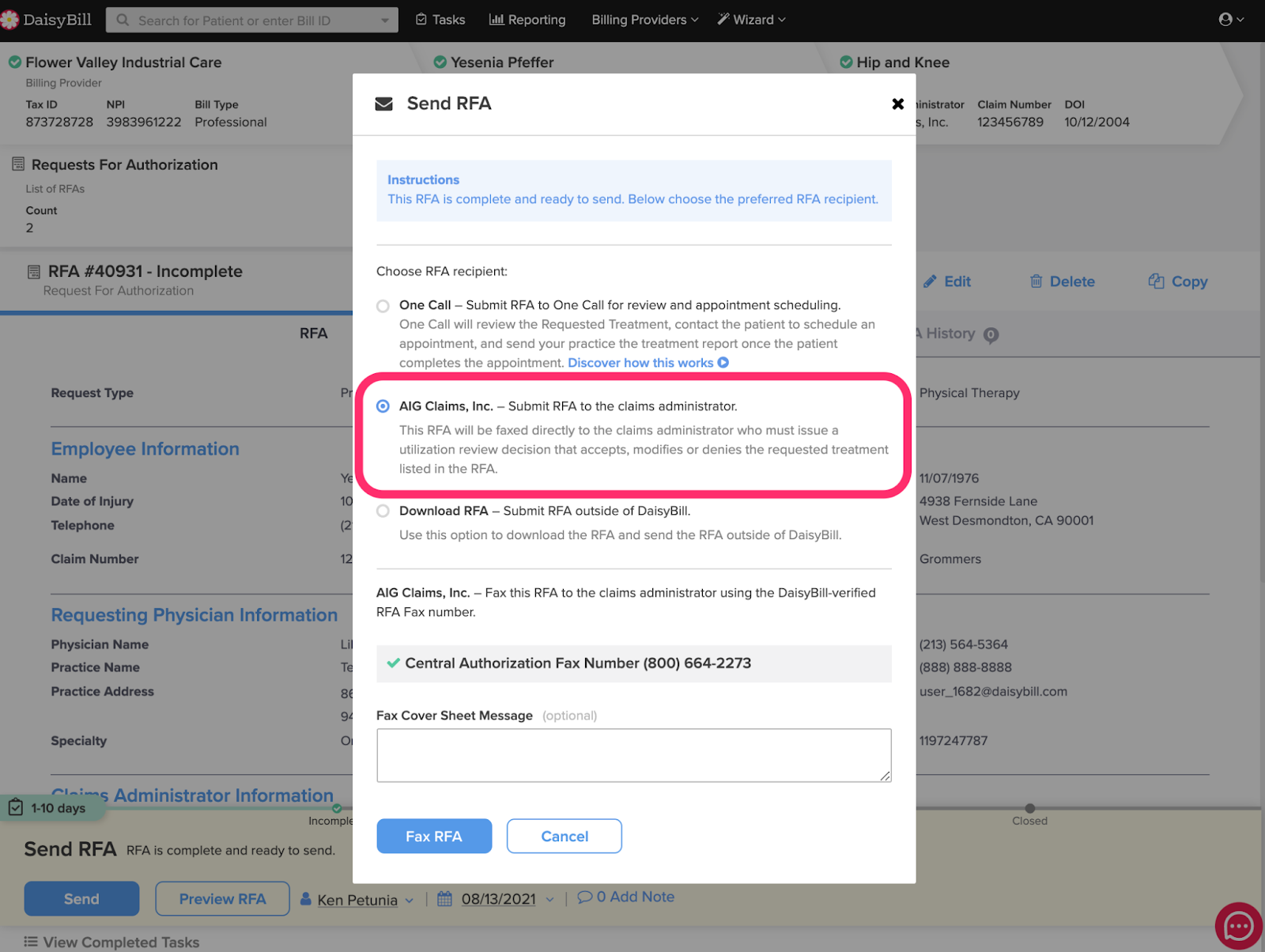Screen dimensions: 1265x952
Task: Click the envelope icon beside Send RFA title
Action: tap(383, 104)
